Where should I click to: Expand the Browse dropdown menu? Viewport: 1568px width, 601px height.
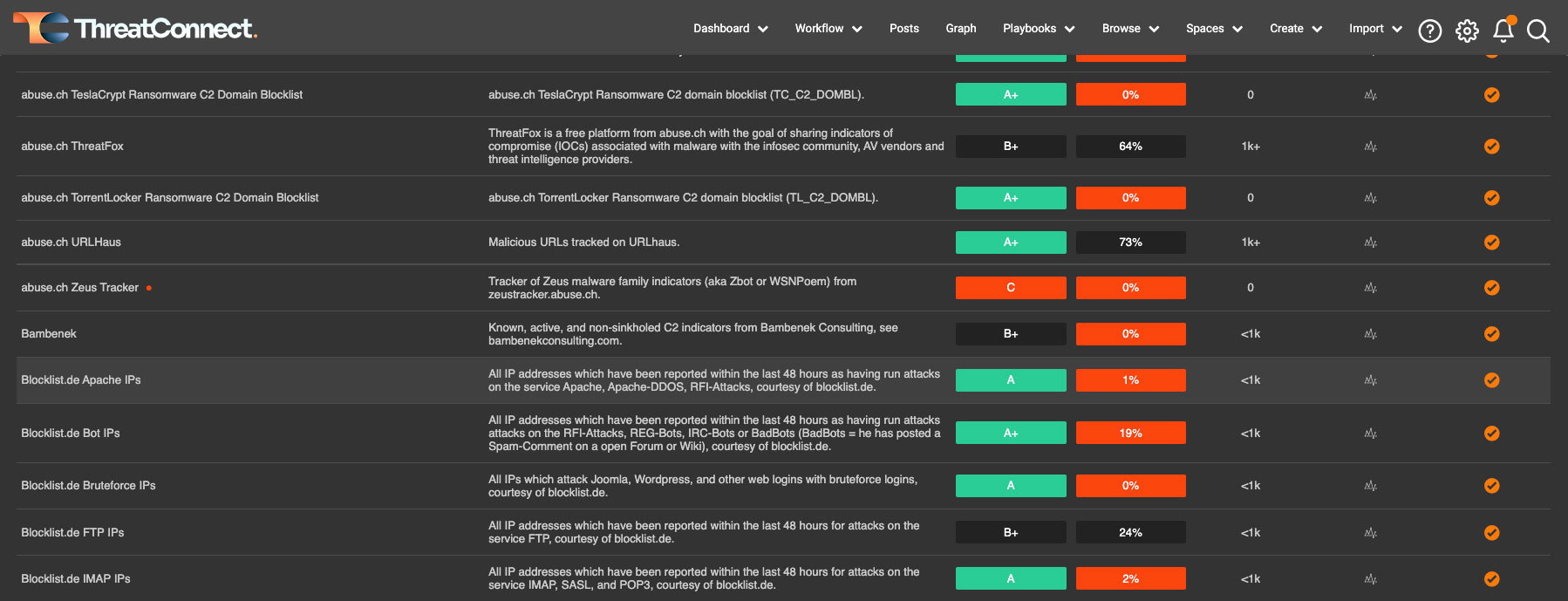(x=1130, y=29)
